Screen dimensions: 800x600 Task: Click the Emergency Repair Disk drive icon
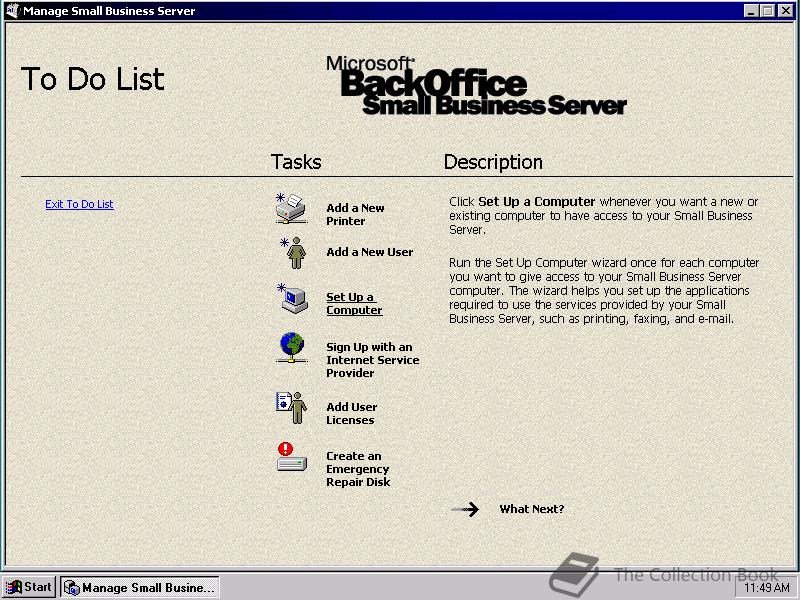292,457
